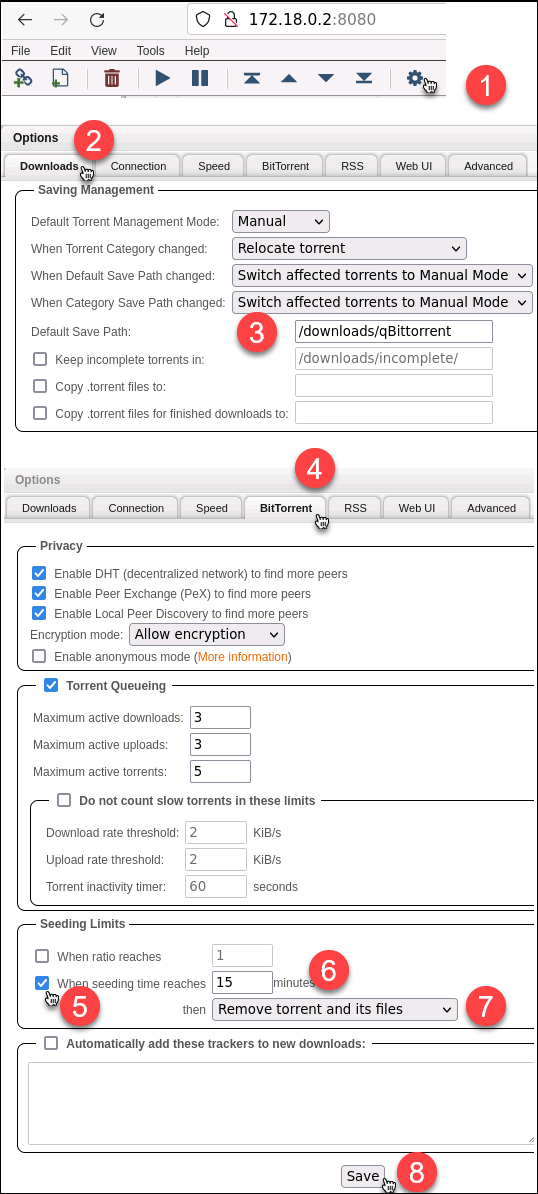The height and width of the screenshot is (1194, 538).
Task: Enable anonymous mode checkbox
Action: click(x=39, y=656)
